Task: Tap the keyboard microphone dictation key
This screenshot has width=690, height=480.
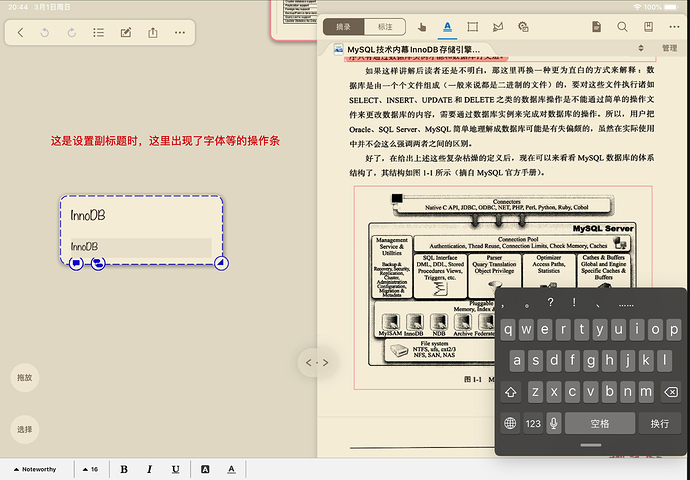Action: pos(554,423)
